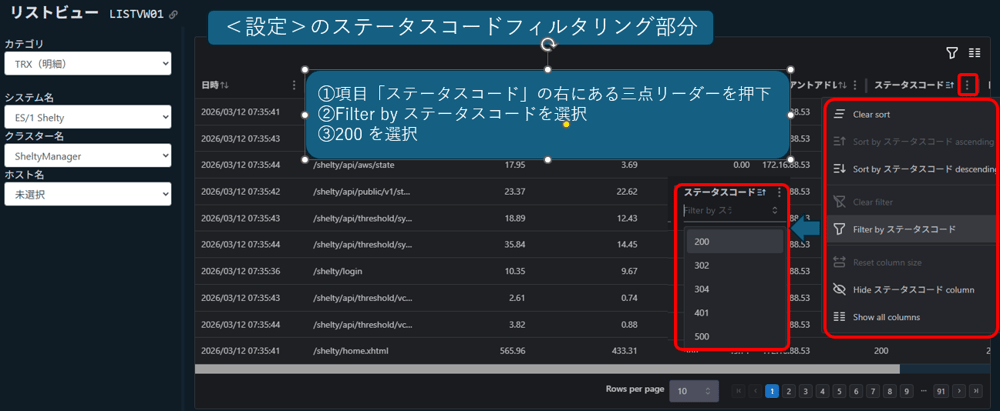Go to the last page arrow icon
Viewport: 1000px width, 411px height.
tap(978, 391)
